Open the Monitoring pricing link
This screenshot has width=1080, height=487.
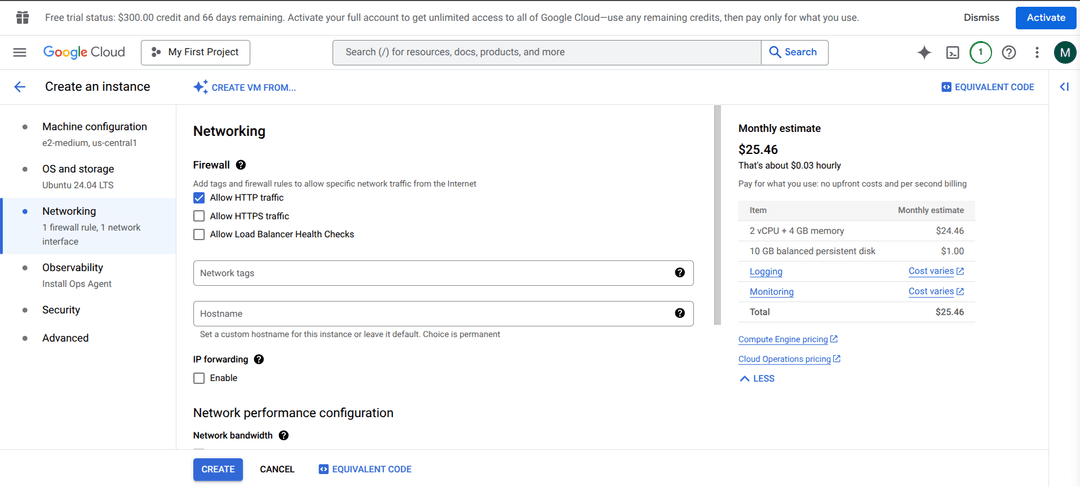[x=771, y=292]
